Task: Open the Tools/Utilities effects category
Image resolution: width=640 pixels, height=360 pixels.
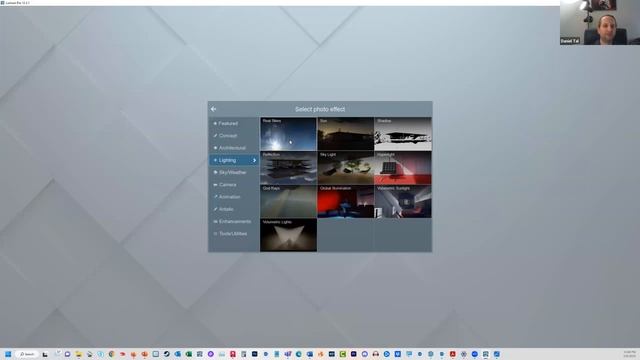Action: (x=234, y=233)
